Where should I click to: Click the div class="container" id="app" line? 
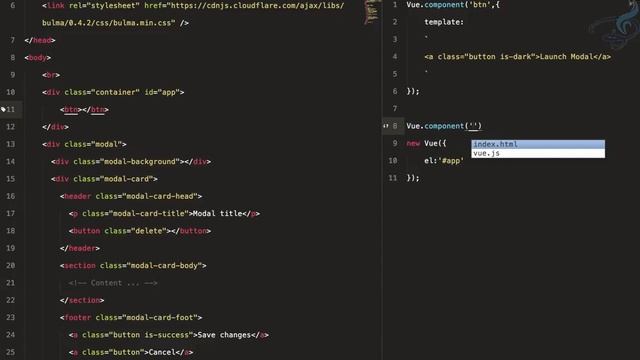pyautogui.click(x=113, y=92)
